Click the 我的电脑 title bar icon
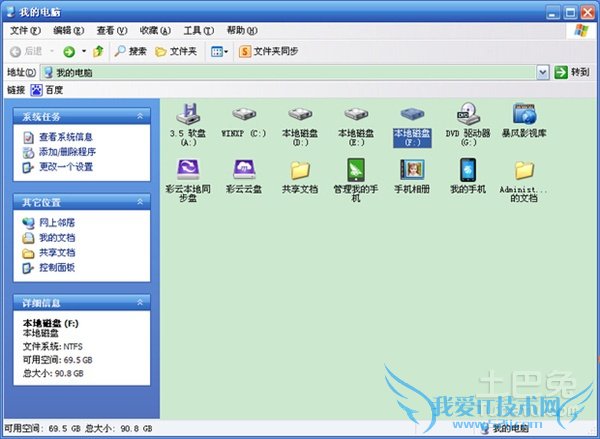 pos(11,12)
